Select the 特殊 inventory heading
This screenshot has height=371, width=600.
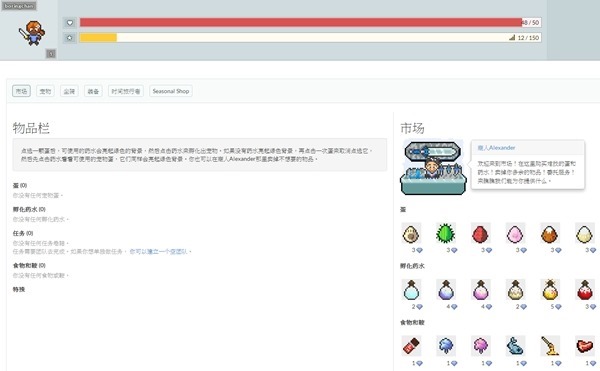pyautogui.click(x=19, y=290)
